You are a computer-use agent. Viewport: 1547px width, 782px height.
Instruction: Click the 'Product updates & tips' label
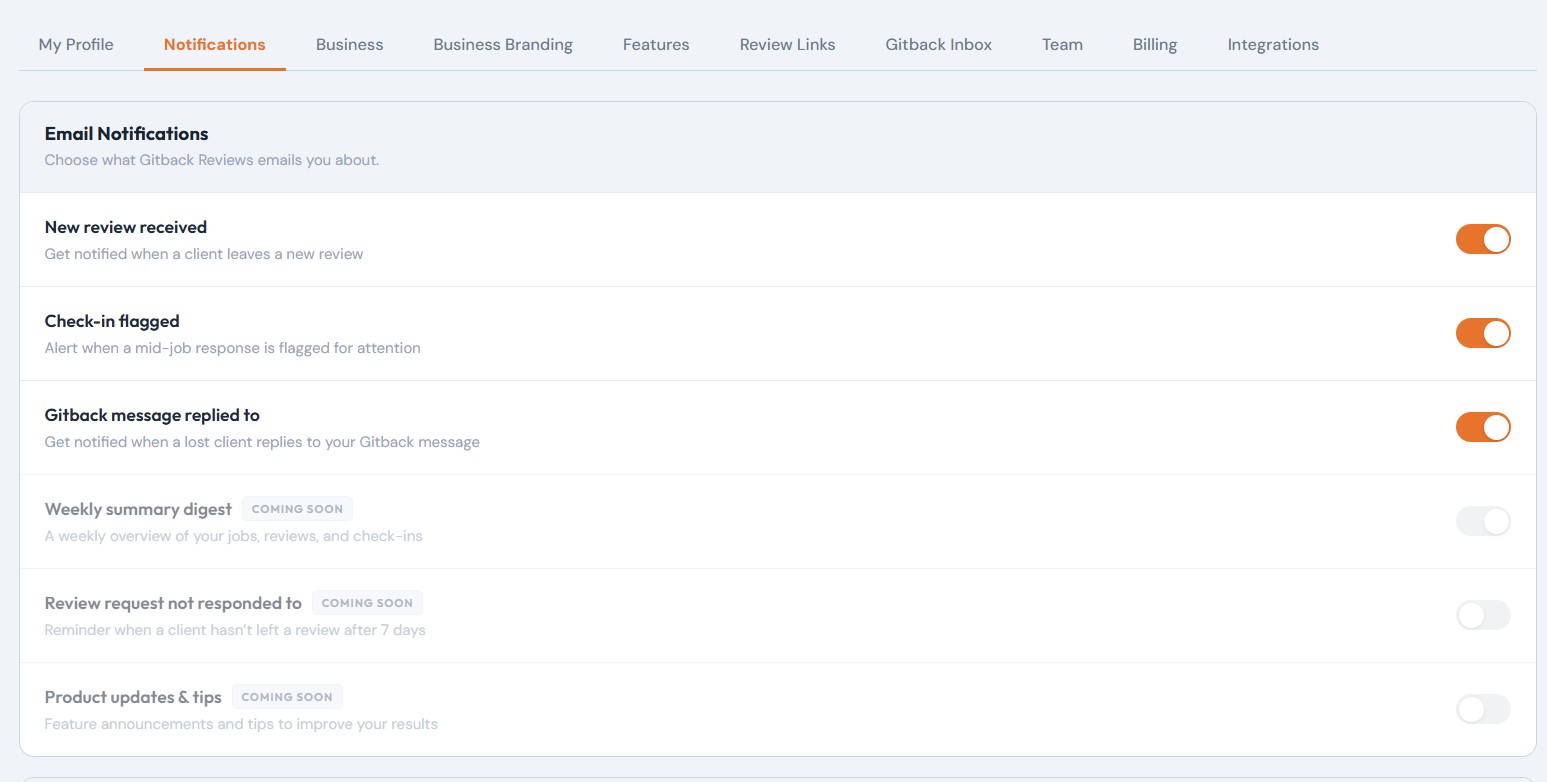coord(133,697)
